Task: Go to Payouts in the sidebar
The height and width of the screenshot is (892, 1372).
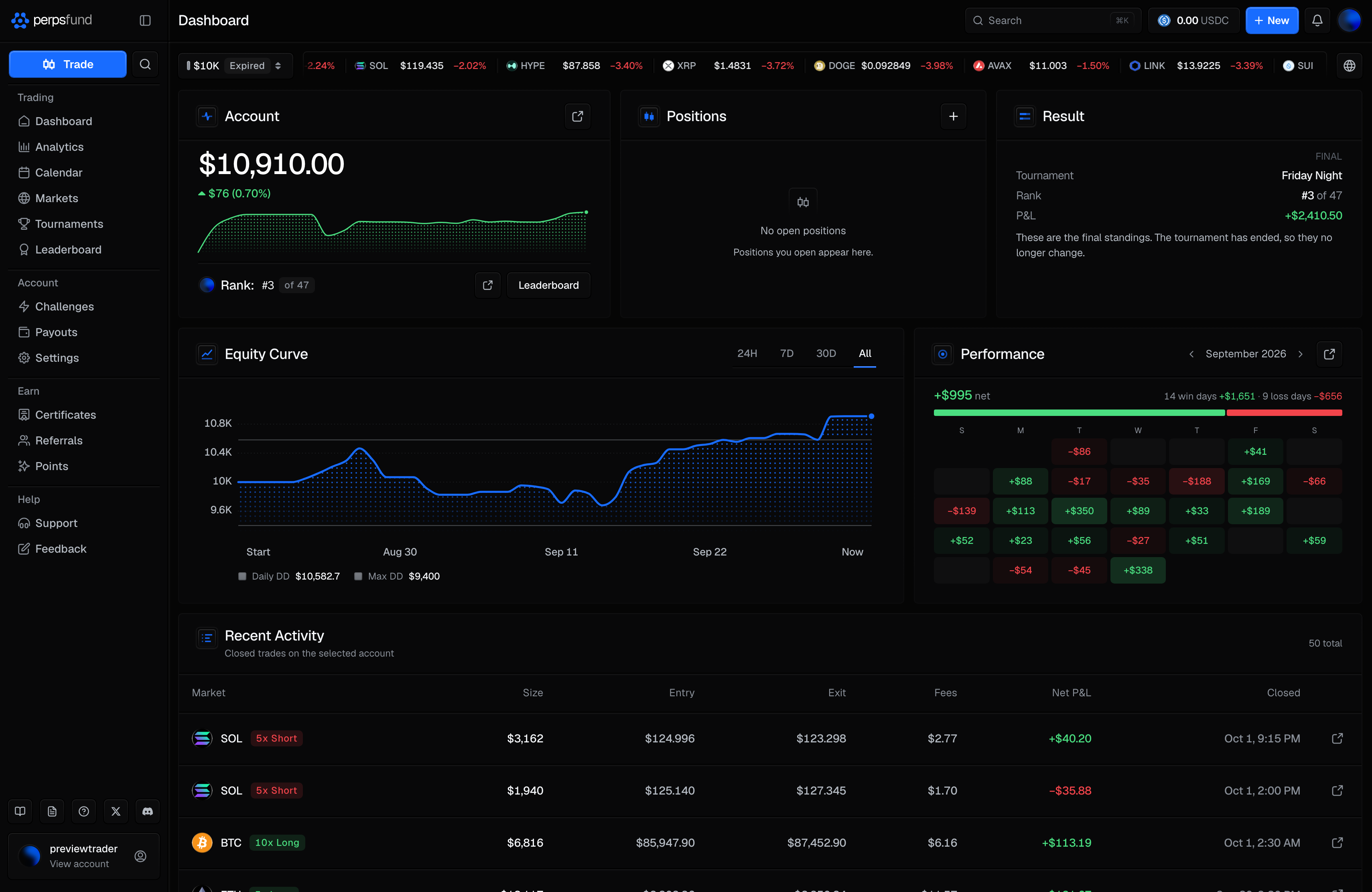Action: 83,332
